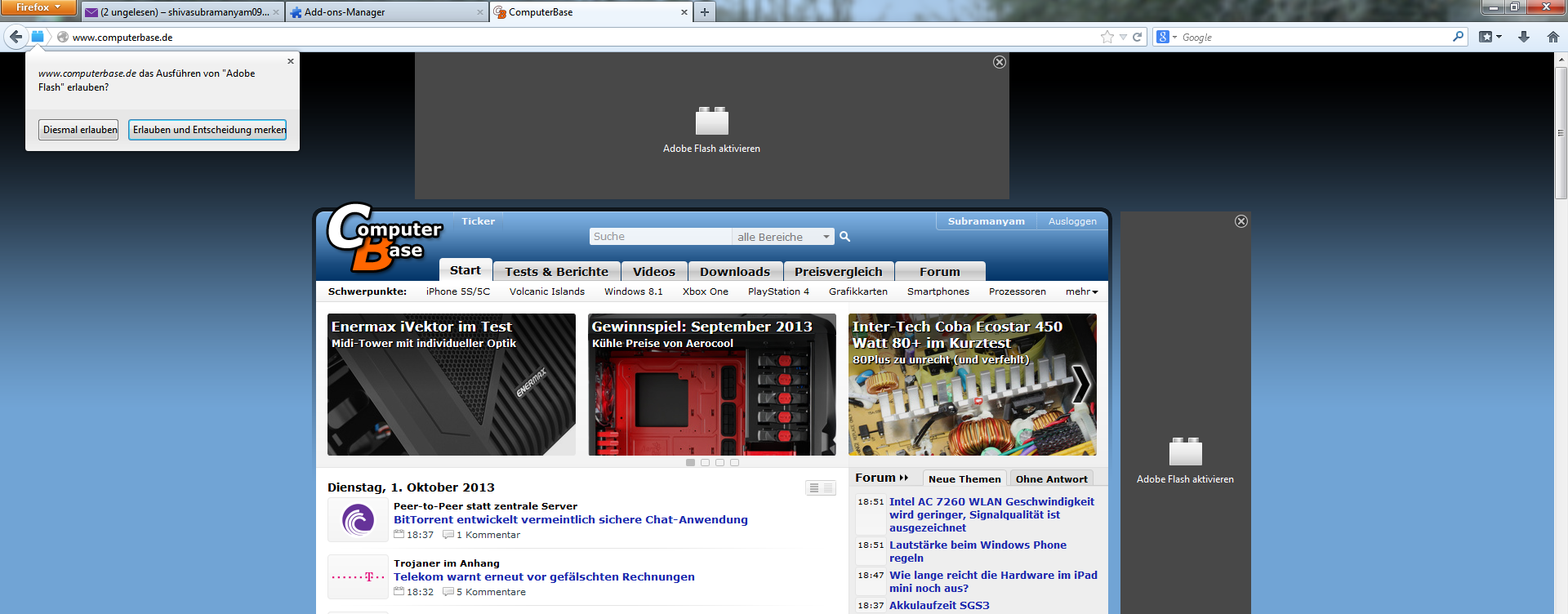Close the ComputerBase tab
The height and width of the screenshot is (614, 1568).
tap(684, 12)
